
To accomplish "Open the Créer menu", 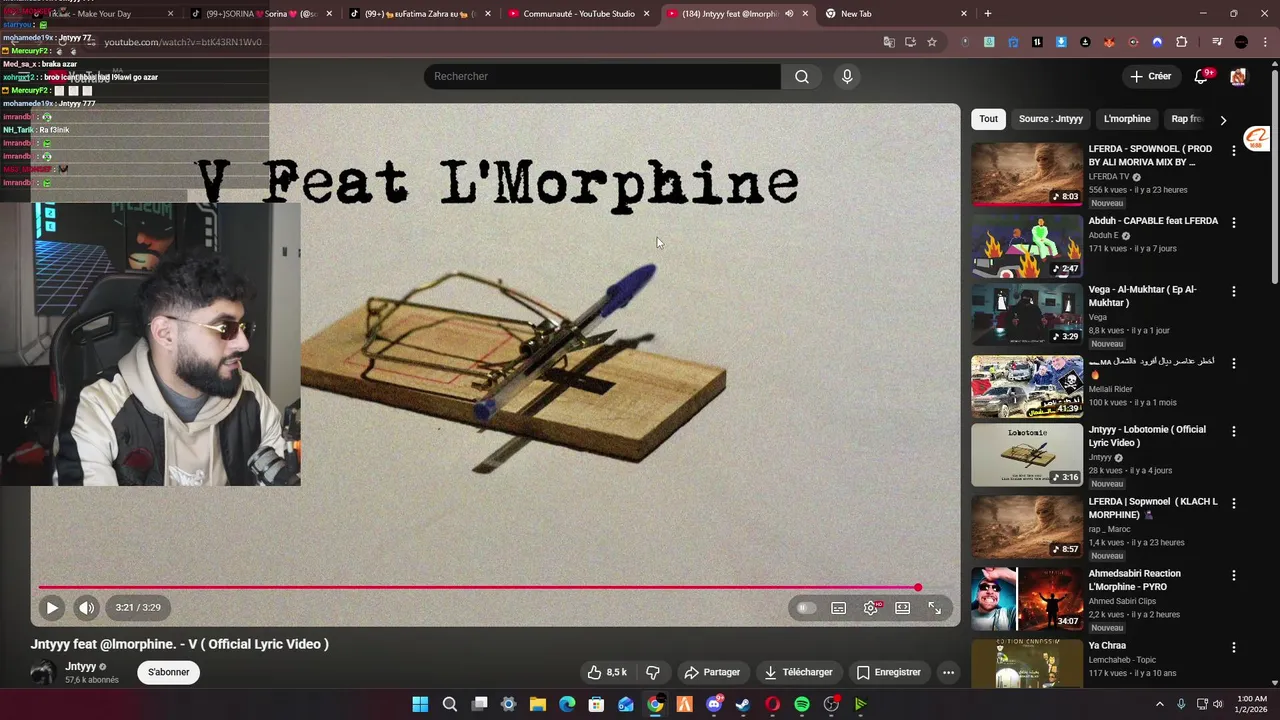I will (x=1151, y=76).
